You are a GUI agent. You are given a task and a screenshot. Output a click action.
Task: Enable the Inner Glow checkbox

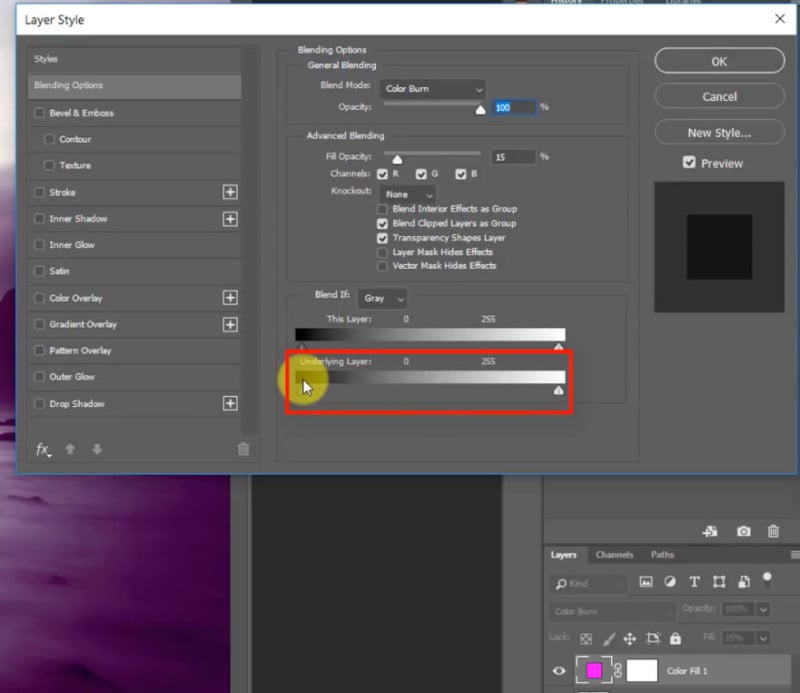coord(40,244)
